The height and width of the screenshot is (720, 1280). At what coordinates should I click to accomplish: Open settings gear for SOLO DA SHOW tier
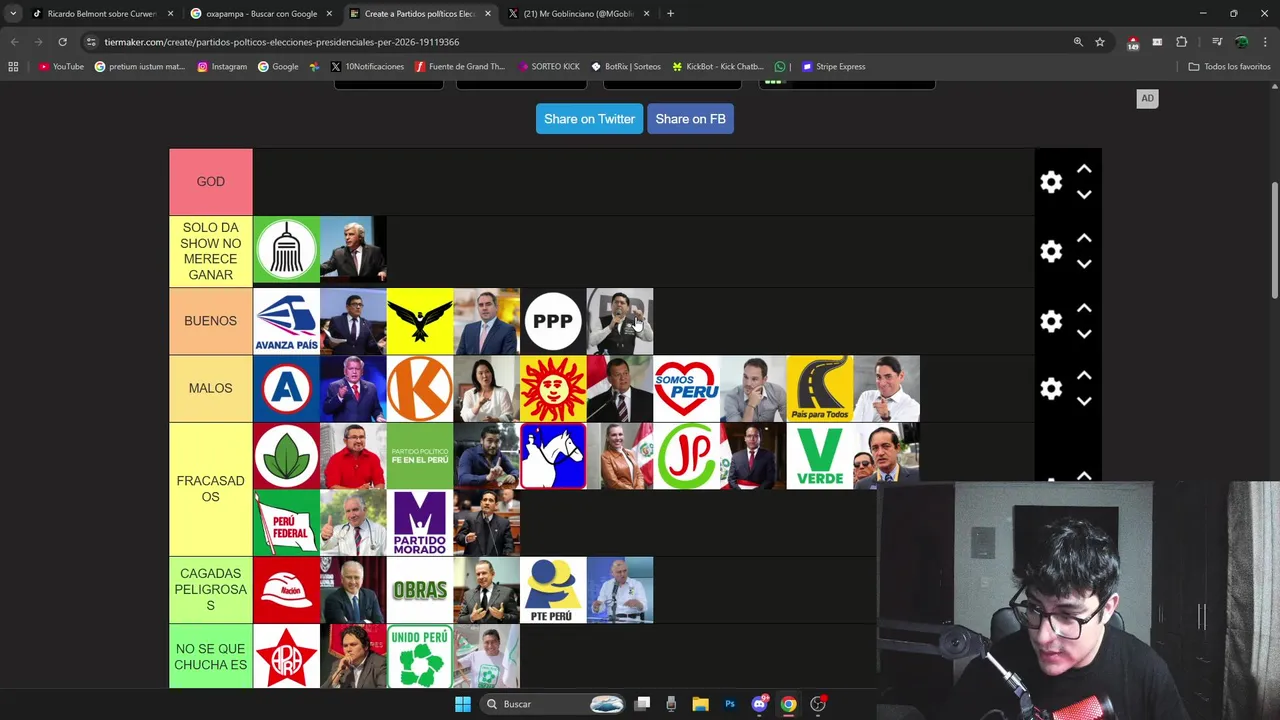tap(1051, 251)
